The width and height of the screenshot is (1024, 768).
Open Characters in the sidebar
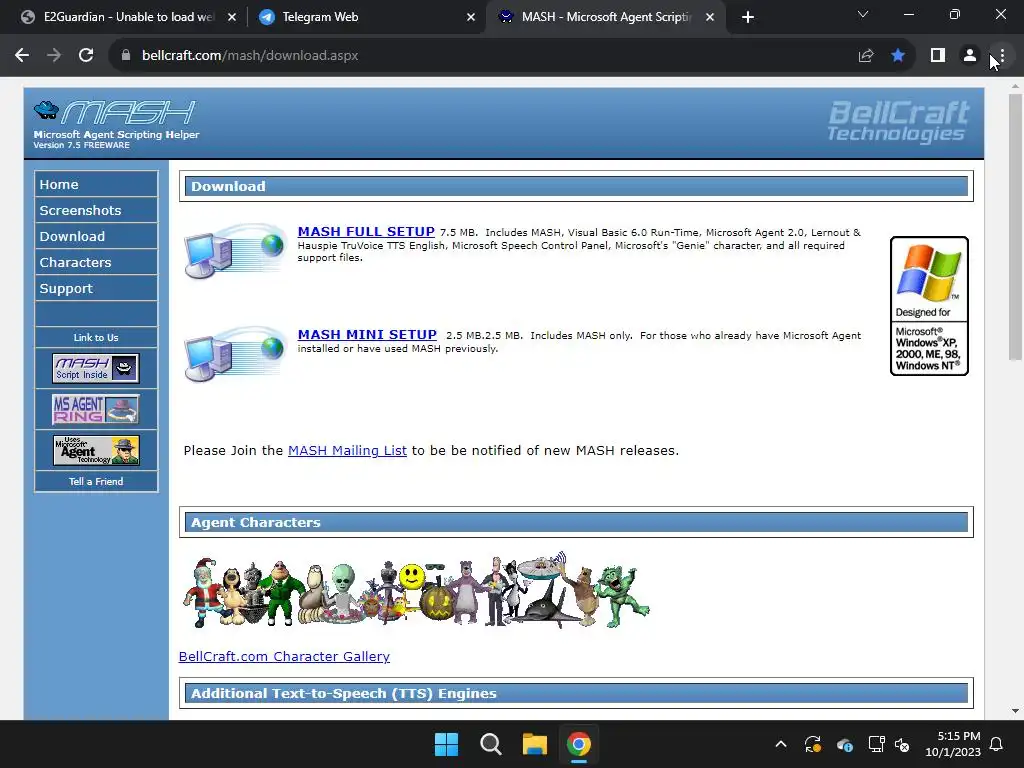click(x=96, y=263)
